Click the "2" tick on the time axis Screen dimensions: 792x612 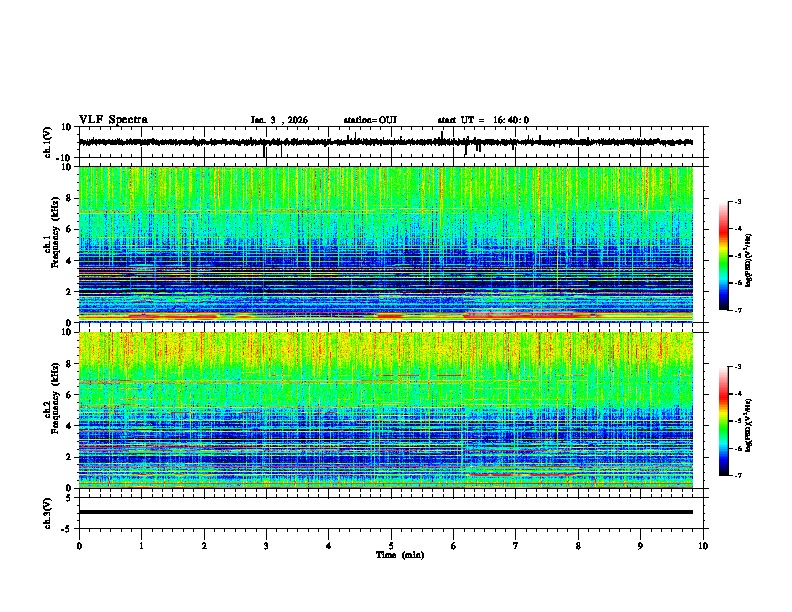point(204,546)
